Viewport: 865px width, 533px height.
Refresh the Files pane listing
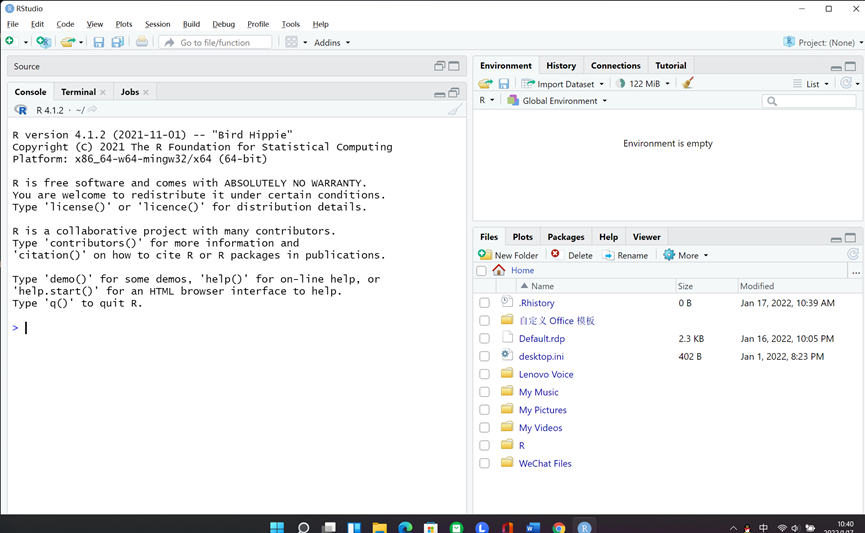(x=853, y=254)
